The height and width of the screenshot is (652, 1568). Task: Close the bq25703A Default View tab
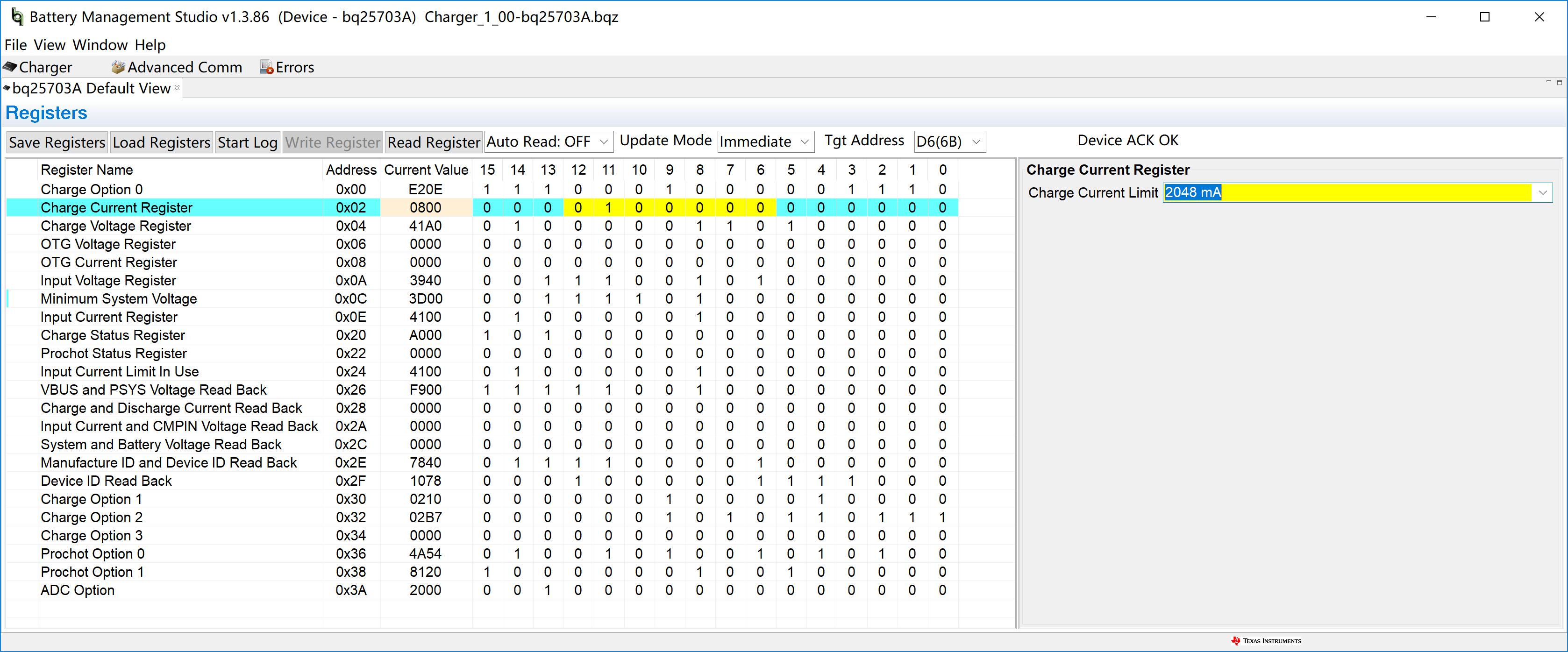tap(177, 88)
